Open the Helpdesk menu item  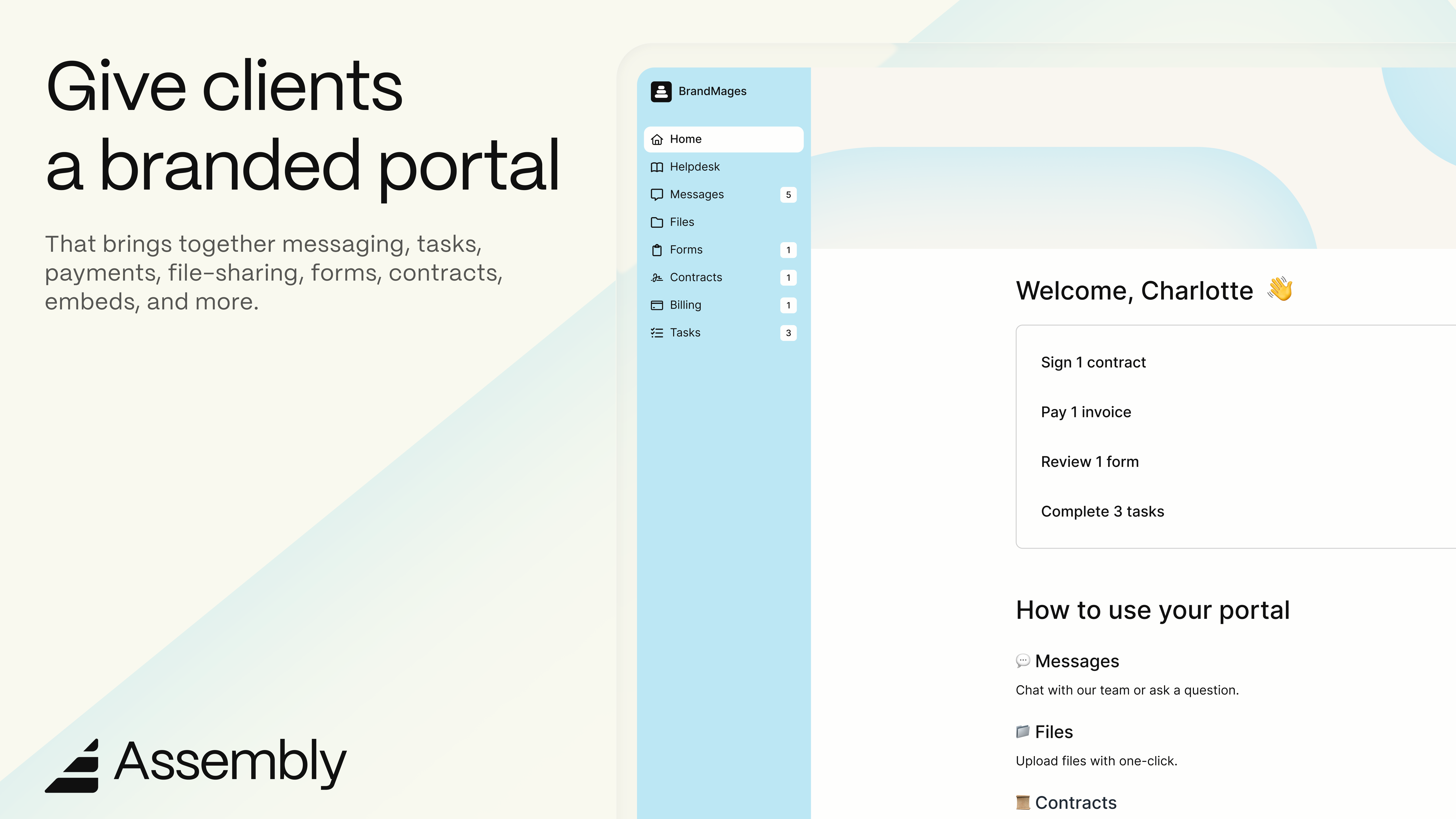[x=694, y=167]
